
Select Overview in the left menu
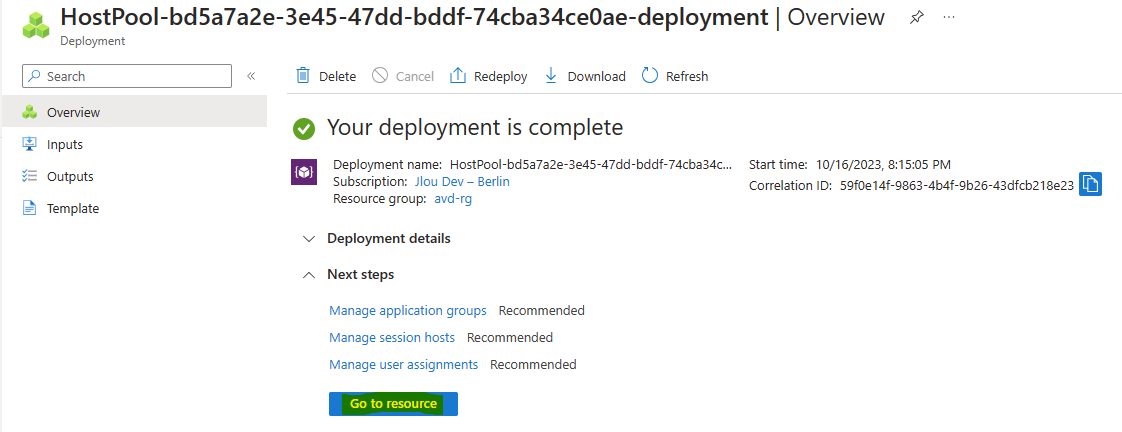(134, 112)
